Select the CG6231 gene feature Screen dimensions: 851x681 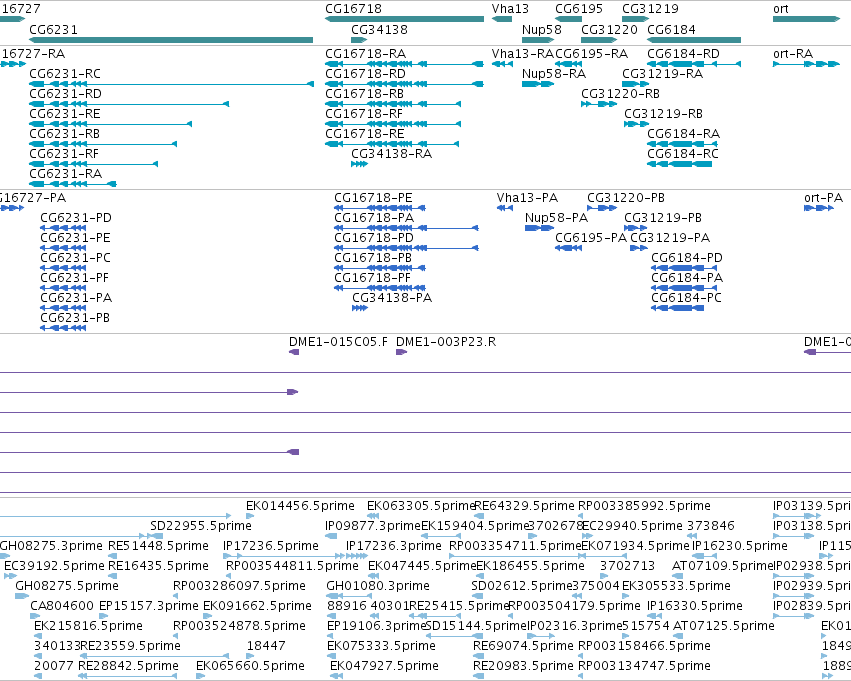pyautogui.click(x=171, y=40)
